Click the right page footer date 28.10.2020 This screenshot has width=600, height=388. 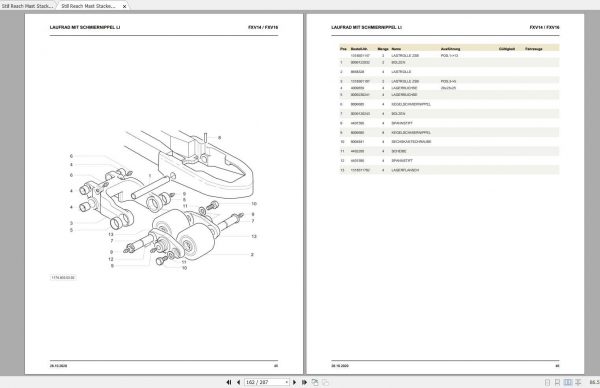tap(340, 366)
